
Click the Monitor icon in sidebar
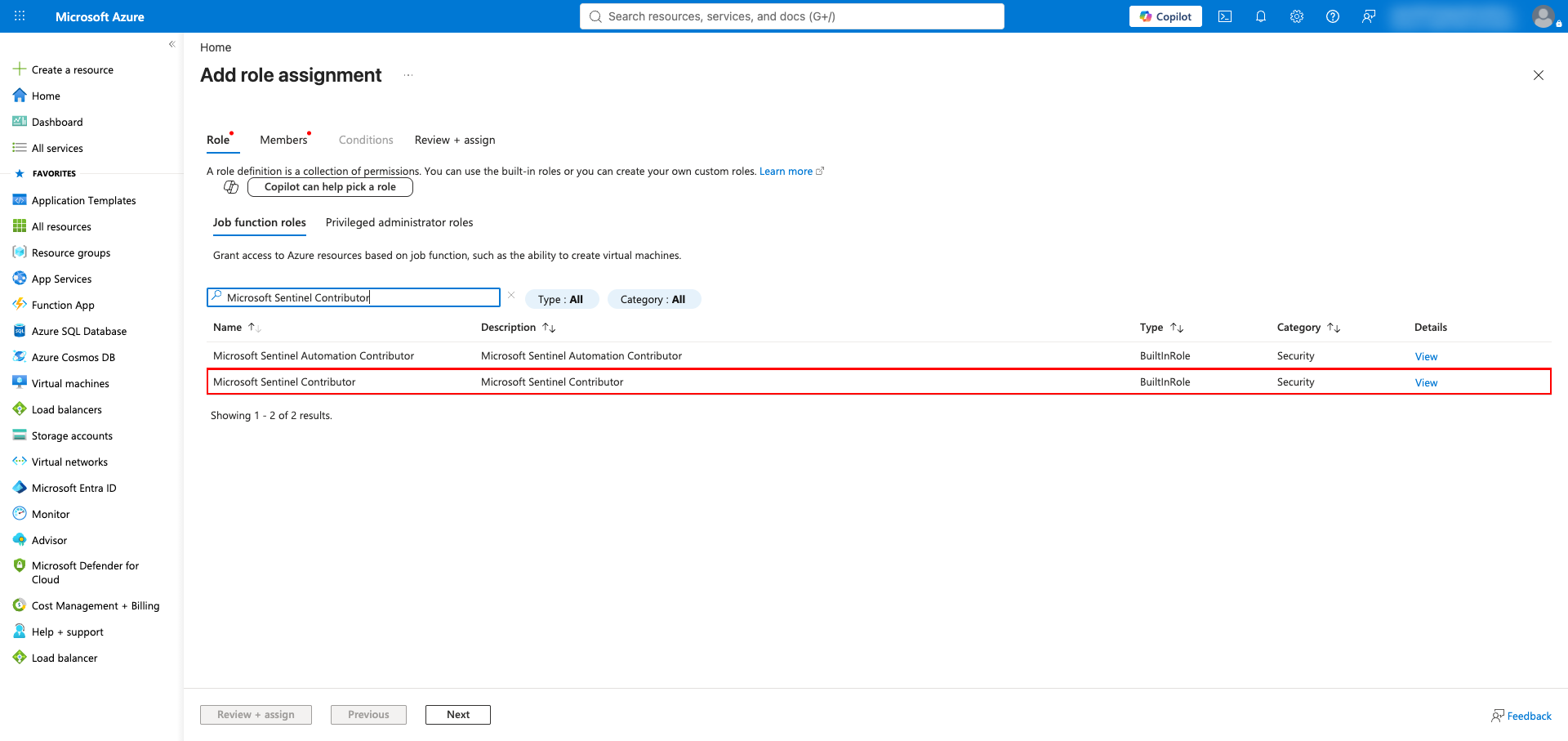(x=20, y=514)
